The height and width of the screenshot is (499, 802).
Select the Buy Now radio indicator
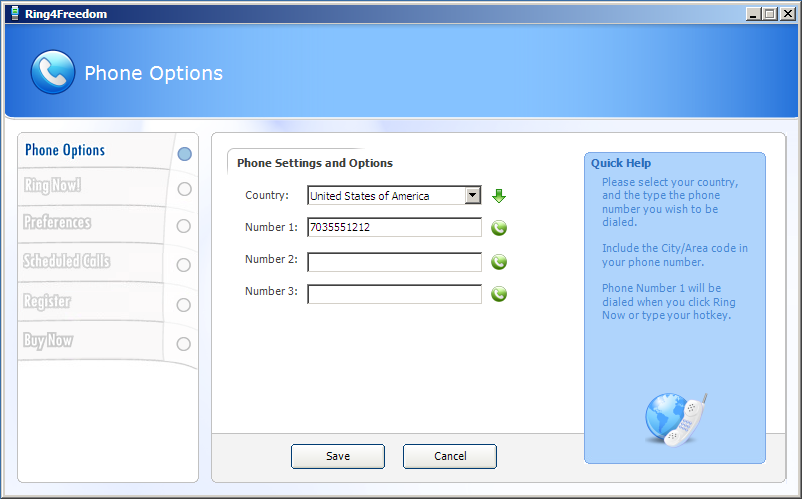184,344
